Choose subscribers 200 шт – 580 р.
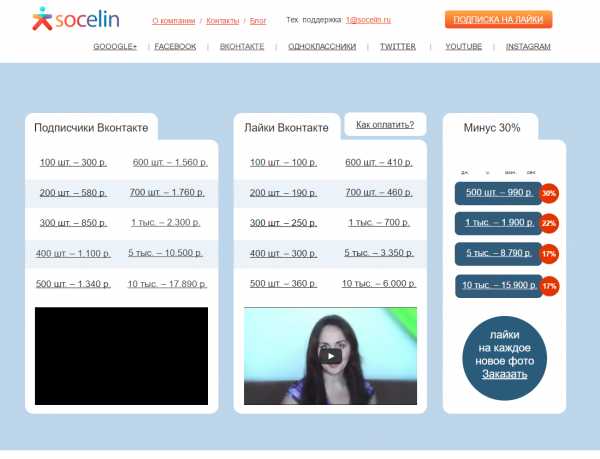Screen dimensions: 600x459 (73, 193)
